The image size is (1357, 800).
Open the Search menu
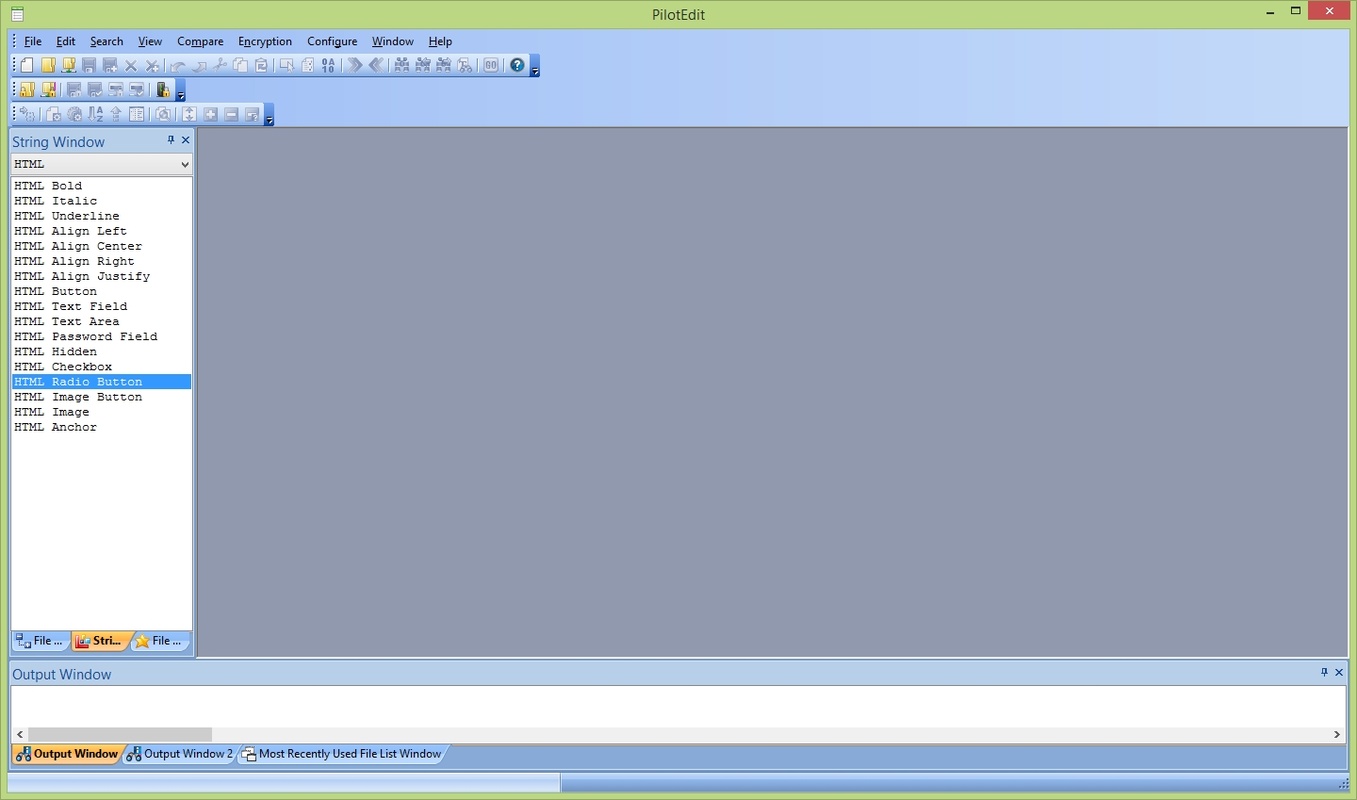click(107, 41)
